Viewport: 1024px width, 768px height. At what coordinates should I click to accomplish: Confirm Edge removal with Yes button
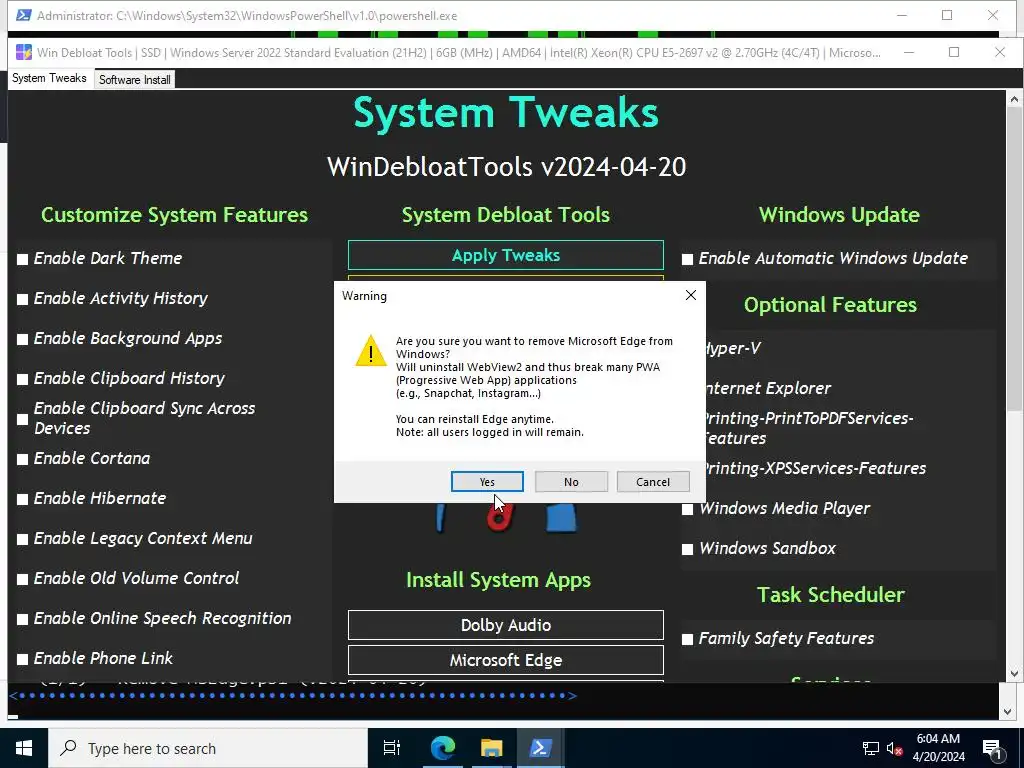click(487, 482)
